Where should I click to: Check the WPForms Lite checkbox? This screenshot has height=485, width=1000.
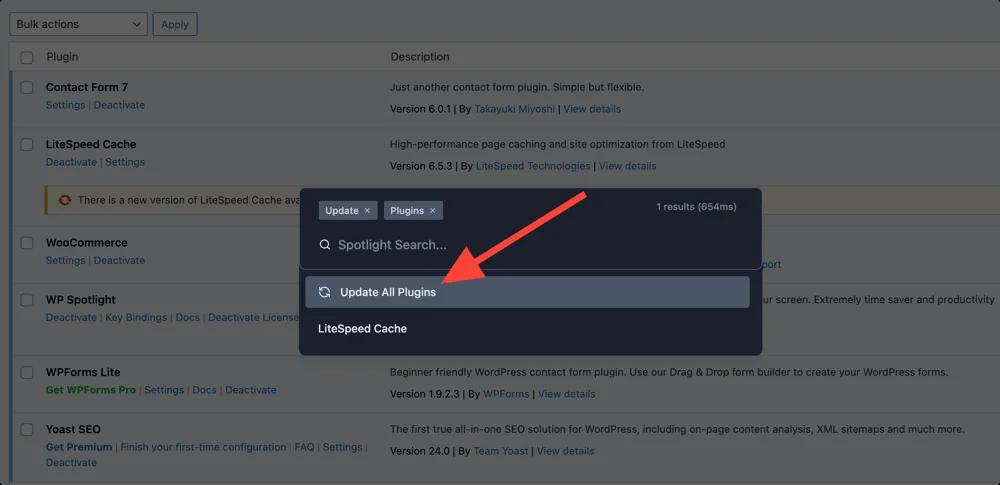click(x=27, y=373)
